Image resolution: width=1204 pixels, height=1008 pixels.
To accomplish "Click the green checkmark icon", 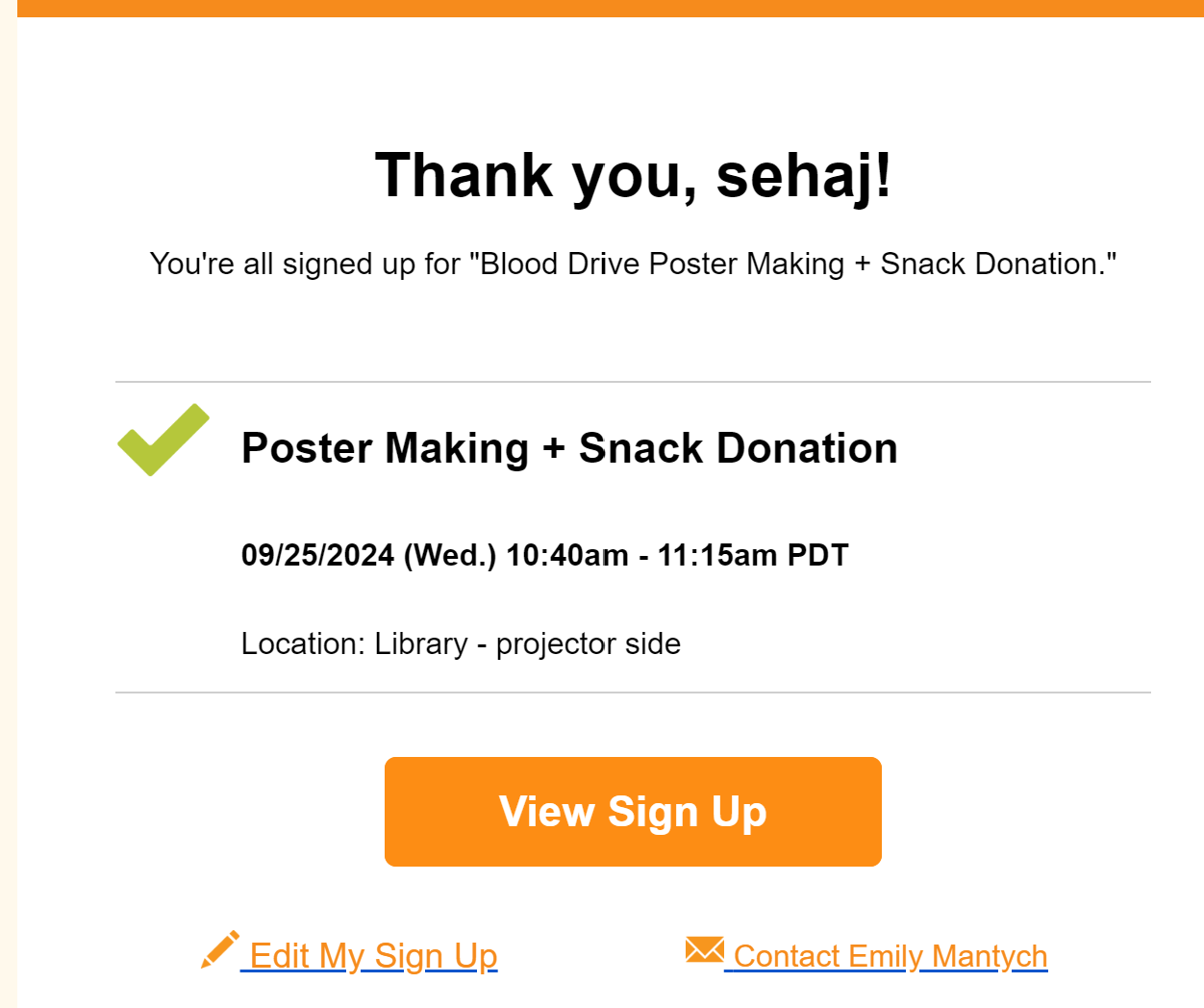I will (x=163, y=441).
